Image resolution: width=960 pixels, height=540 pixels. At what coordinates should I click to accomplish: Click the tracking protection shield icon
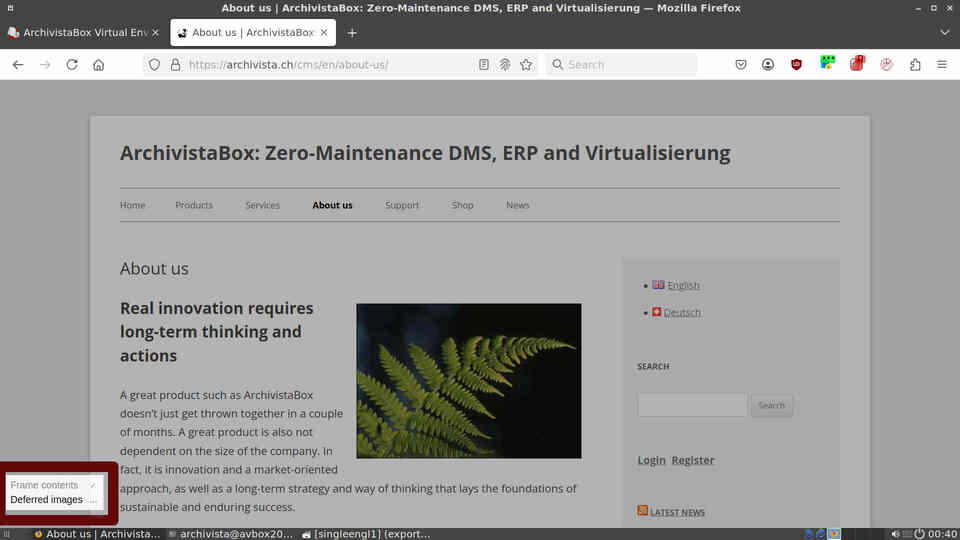coord(154,64)
